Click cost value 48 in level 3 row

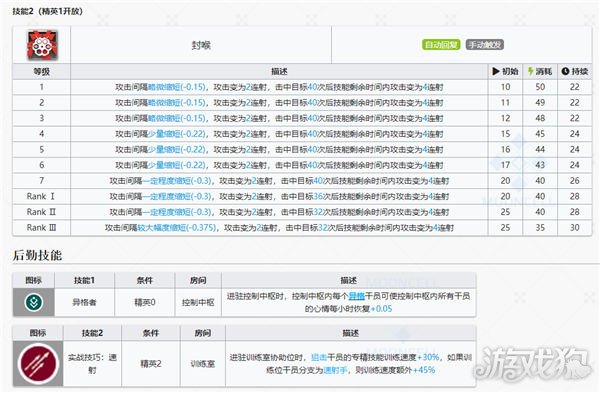click(x=540, y=118)
